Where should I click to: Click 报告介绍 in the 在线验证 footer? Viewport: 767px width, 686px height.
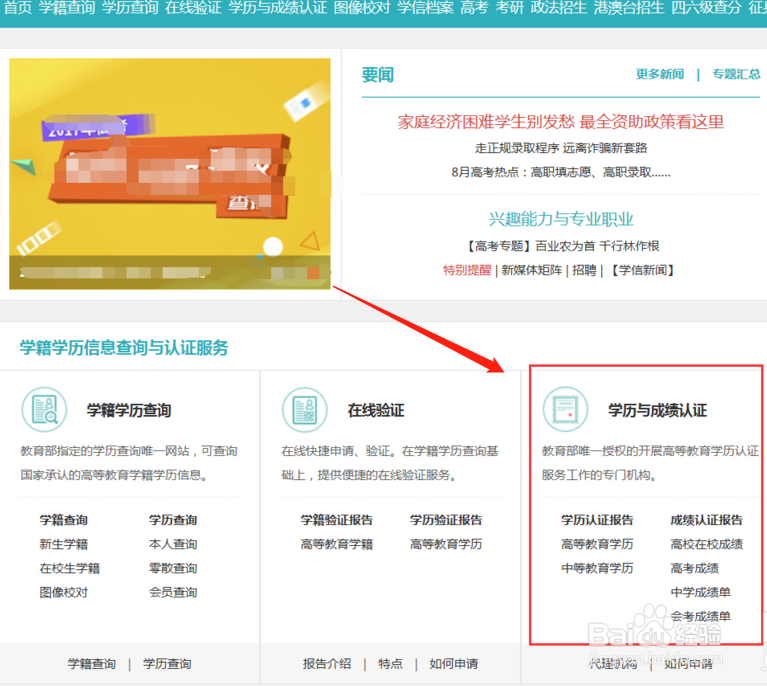tap(327, 663)
